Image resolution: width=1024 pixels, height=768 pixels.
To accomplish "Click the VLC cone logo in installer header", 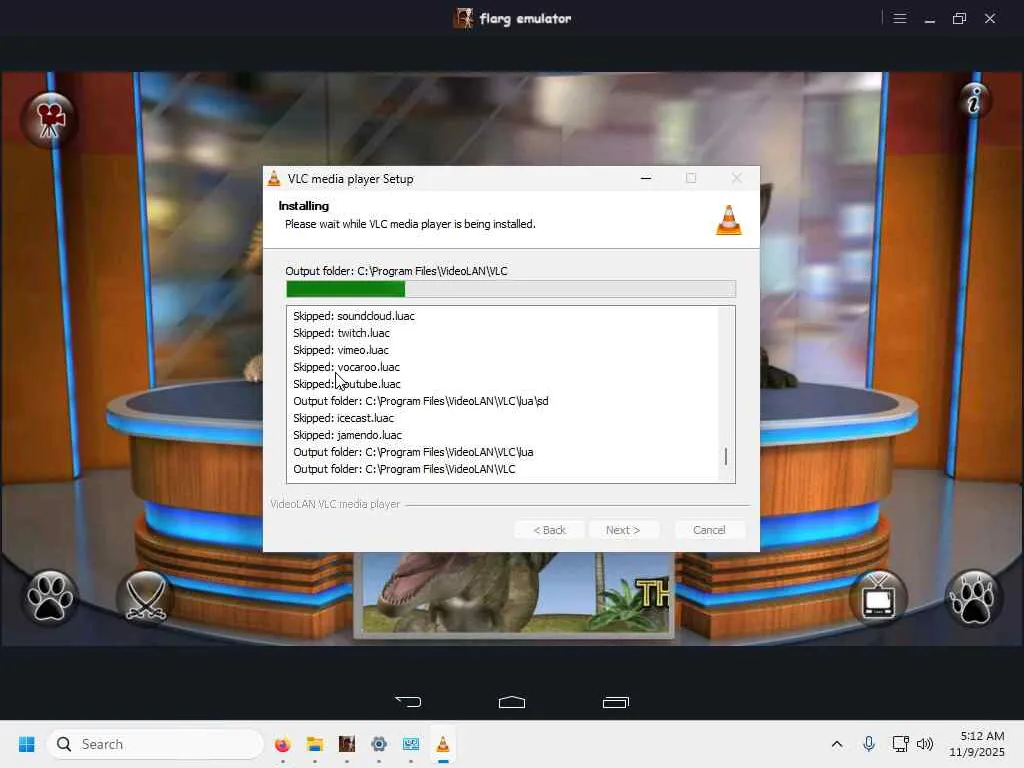I will point(729,219).
